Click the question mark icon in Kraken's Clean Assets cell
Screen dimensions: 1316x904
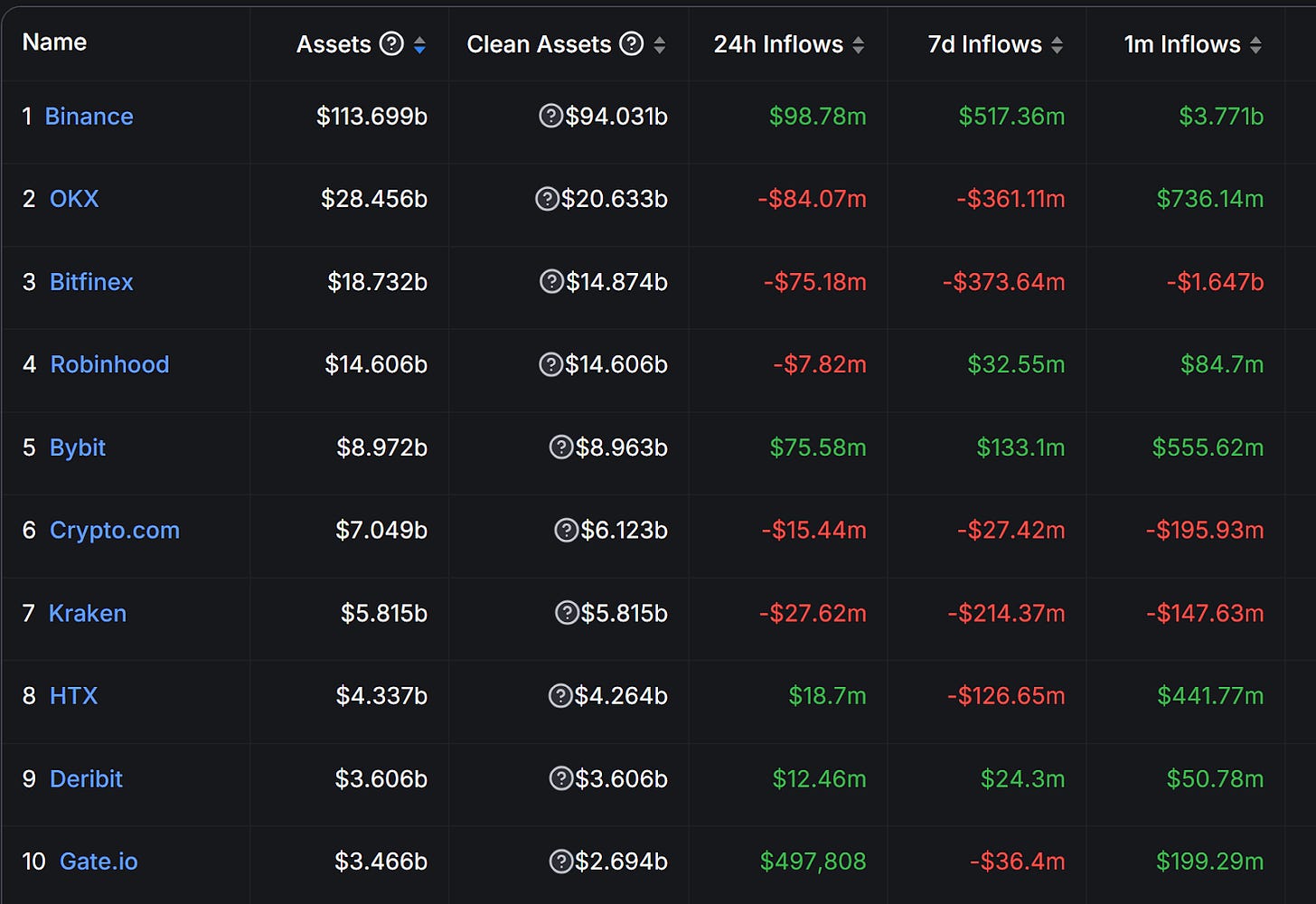coord(567,613)
